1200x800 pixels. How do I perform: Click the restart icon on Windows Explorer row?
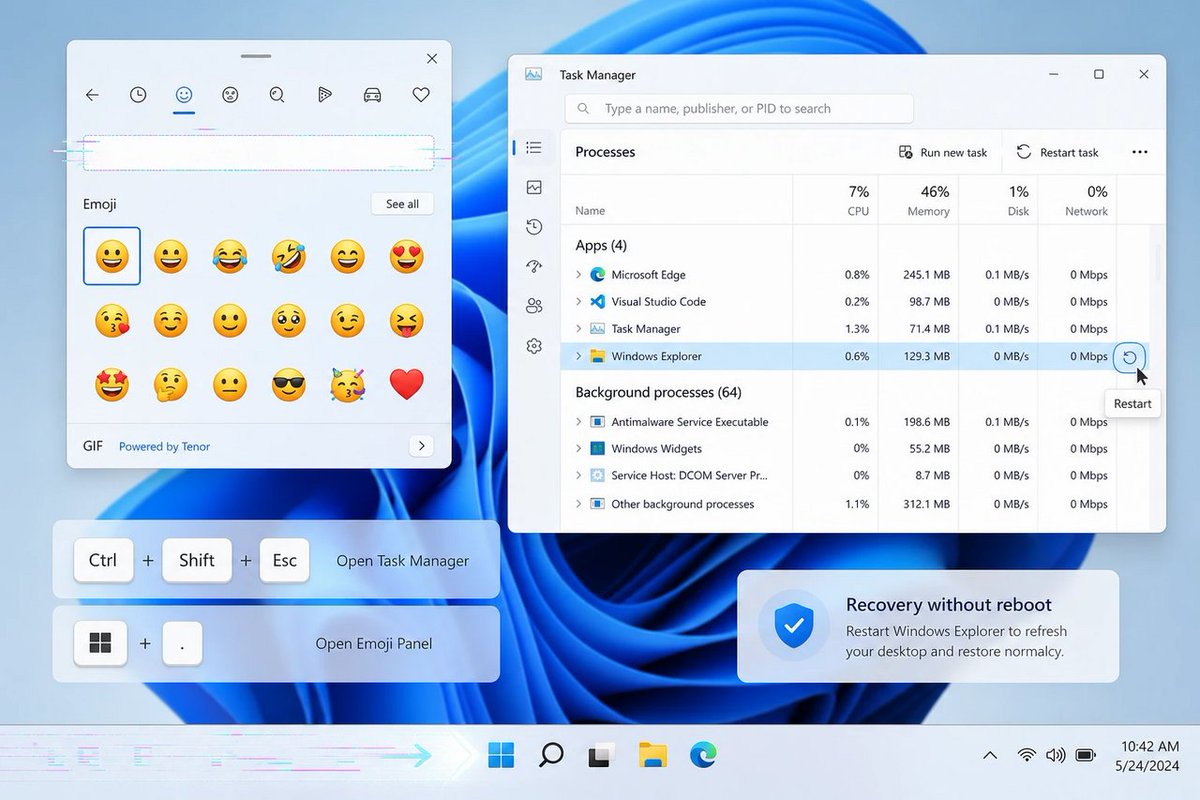pos(1129,357)
